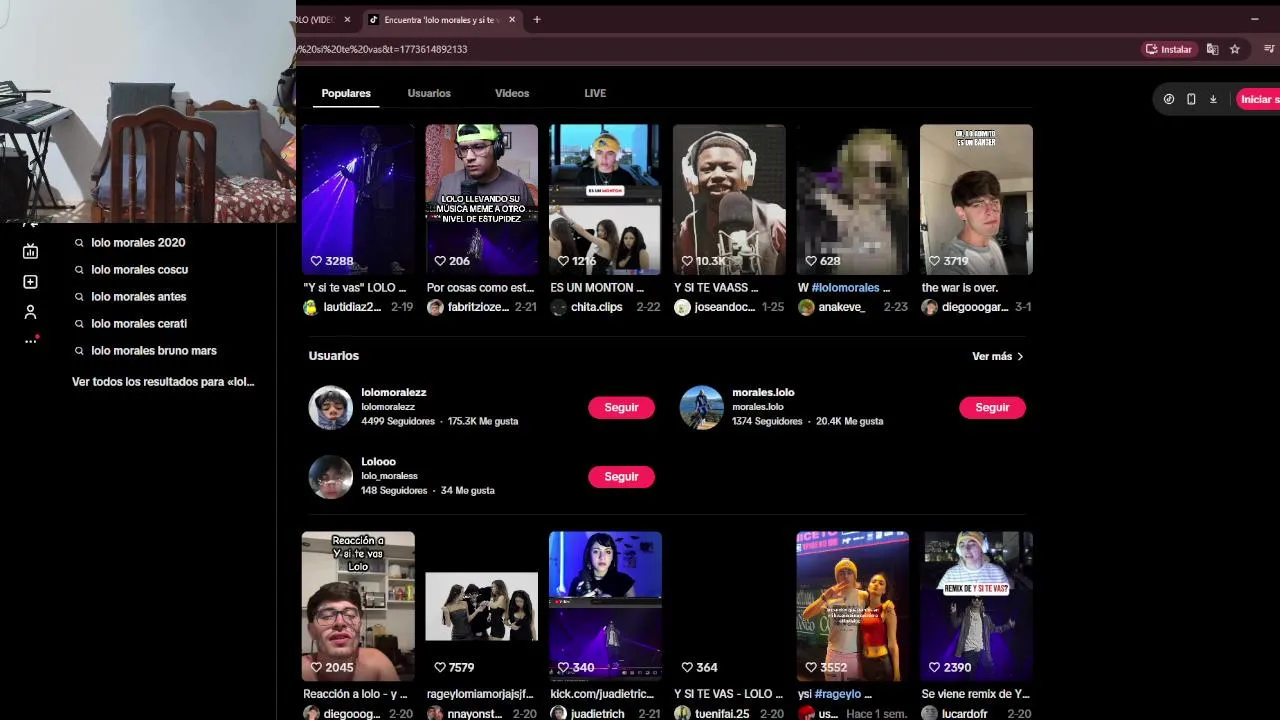
Task: Switch to the Usuarios tab
Action: (429, 93)
